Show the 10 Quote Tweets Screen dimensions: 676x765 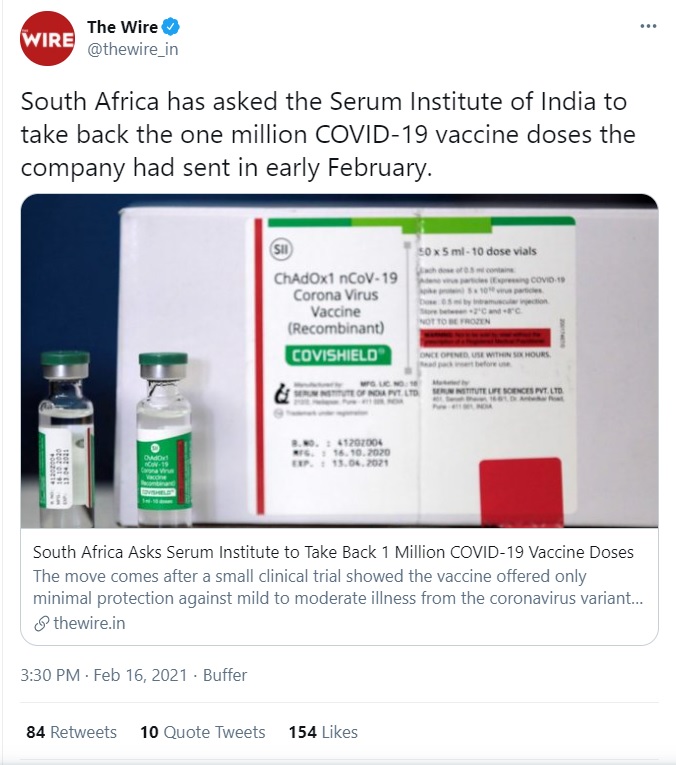[202, 732]
